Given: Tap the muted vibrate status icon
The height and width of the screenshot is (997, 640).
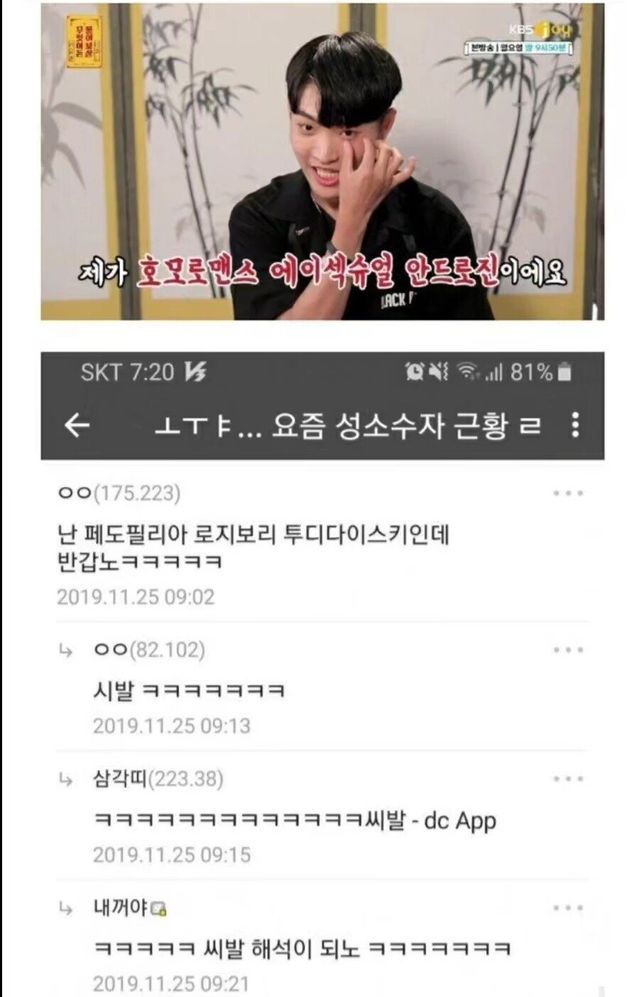Looking at the screenshot, I should point(439,371).
